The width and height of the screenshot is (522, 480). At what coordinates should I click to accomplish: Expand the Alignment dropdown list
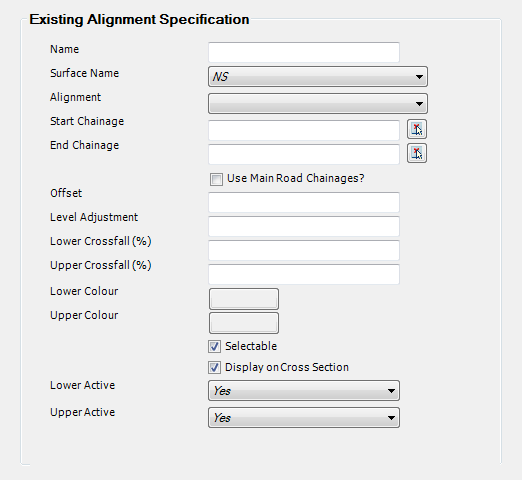[318, 103]
